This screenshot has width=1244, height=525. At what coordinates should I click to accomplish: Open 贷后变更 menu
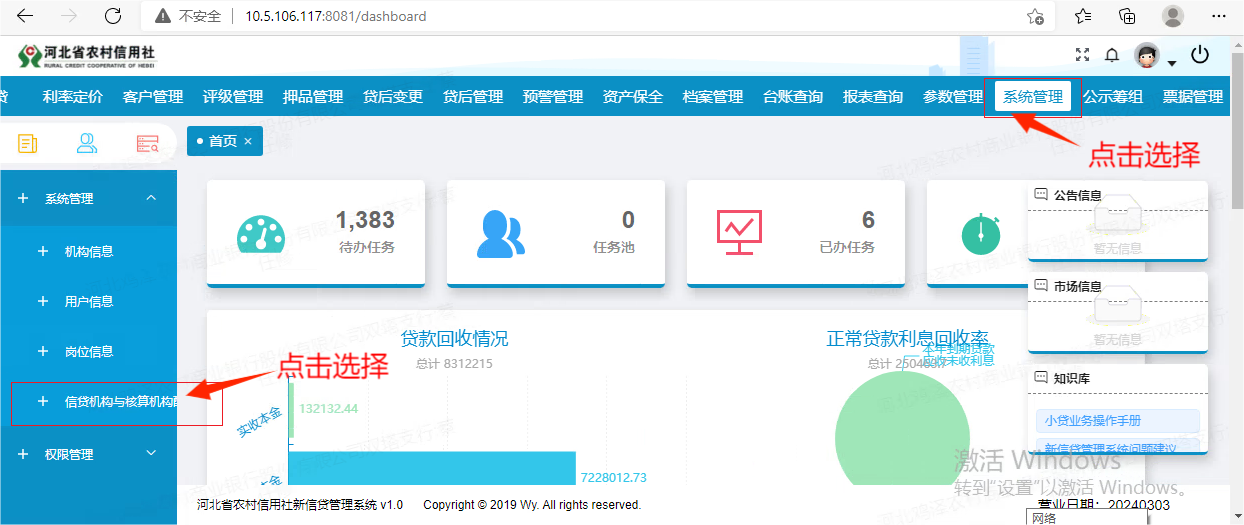click(393, 97)
